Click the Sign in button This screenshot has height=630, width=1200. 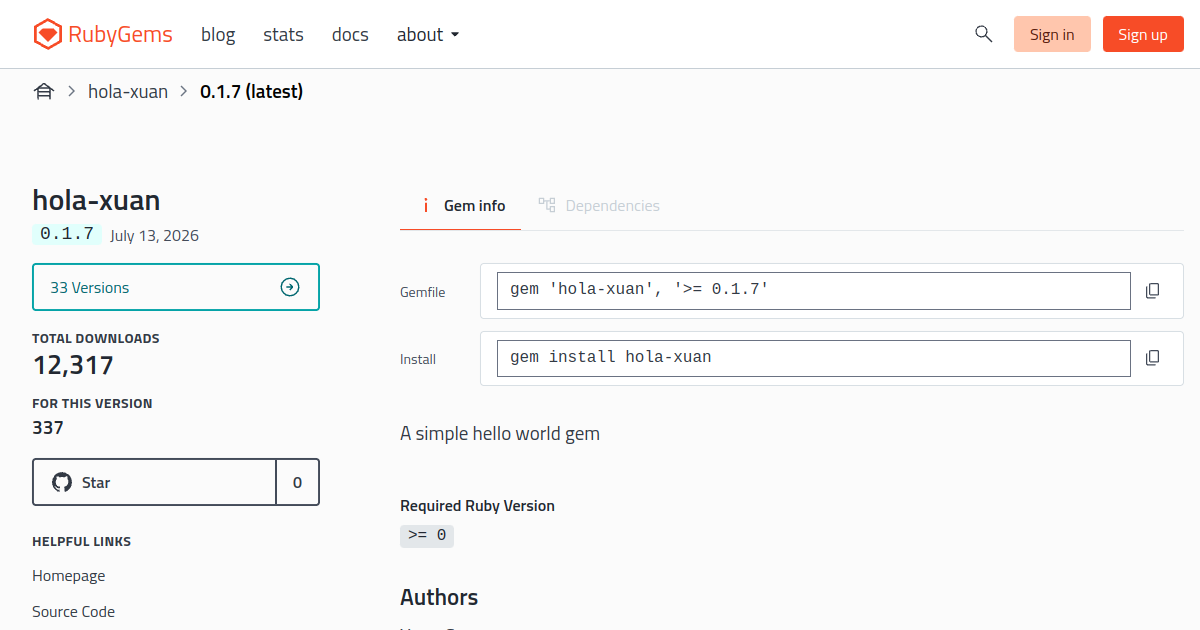[1052, 34]
